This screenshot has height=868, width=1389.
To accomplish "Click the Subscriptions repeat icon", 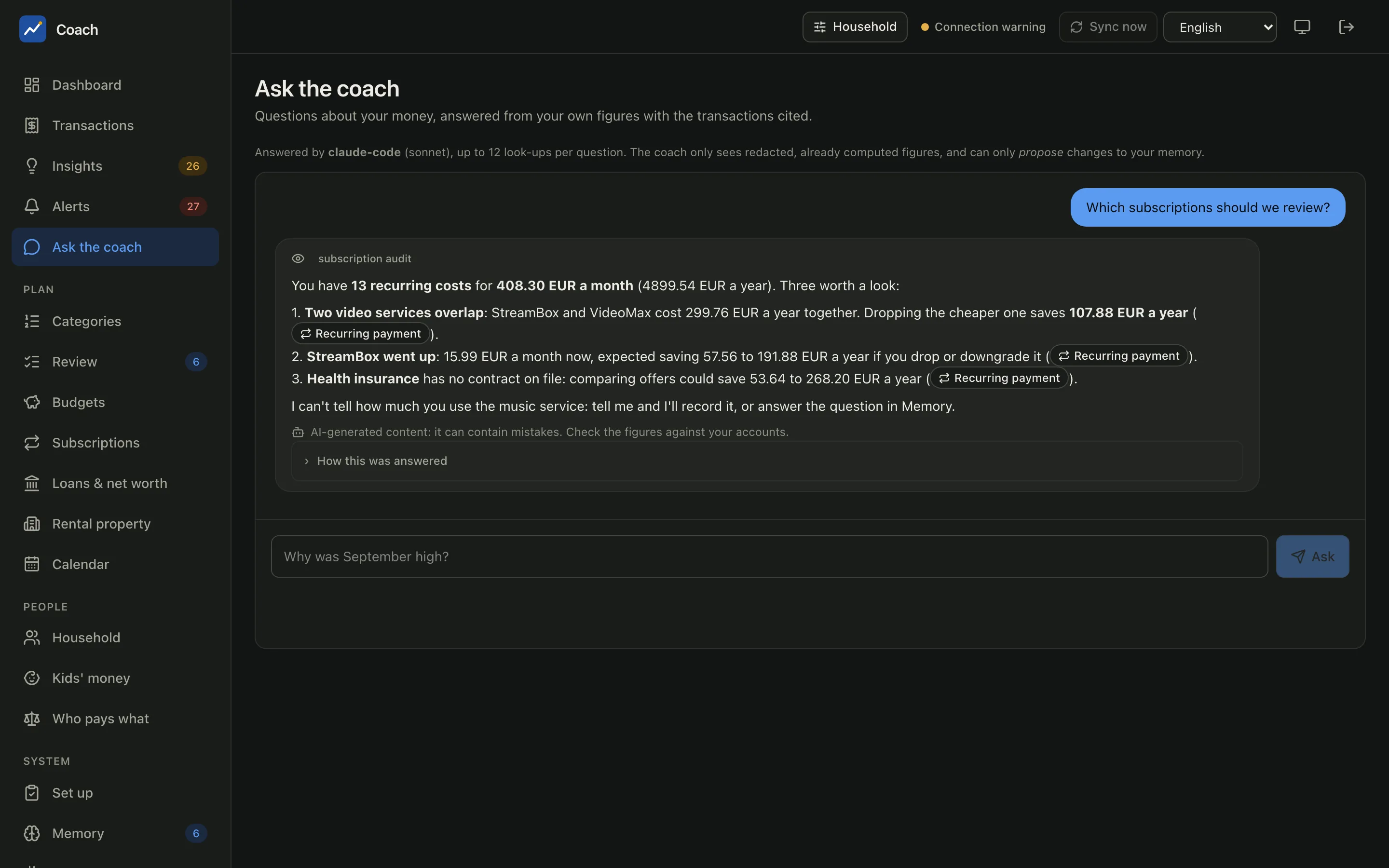I will coord(31,443).
